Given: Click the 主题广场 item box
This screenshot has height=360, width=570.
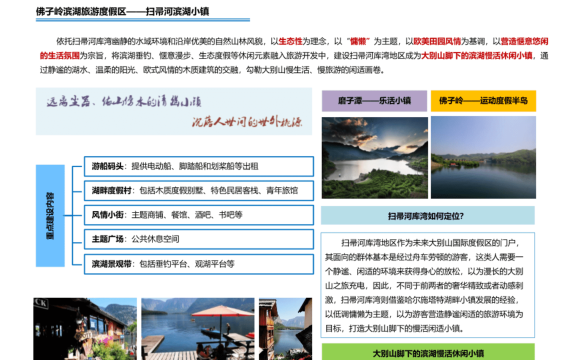Looking at the screenshot, I should 199,239.
